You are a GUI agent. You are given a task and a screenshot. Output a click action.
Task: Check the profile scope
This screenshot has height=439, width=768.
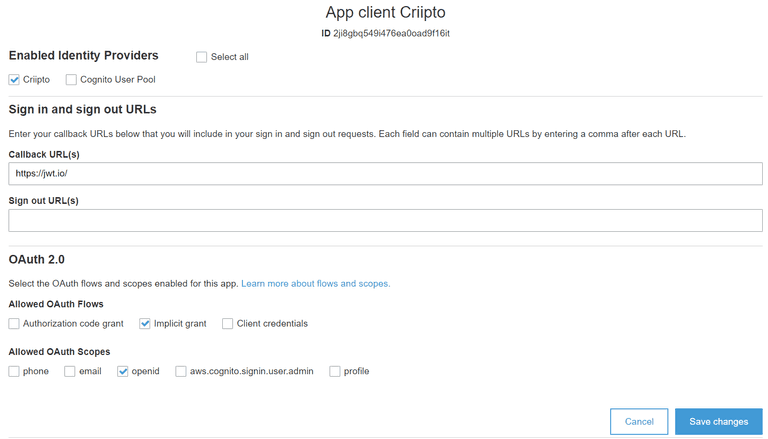335,371
